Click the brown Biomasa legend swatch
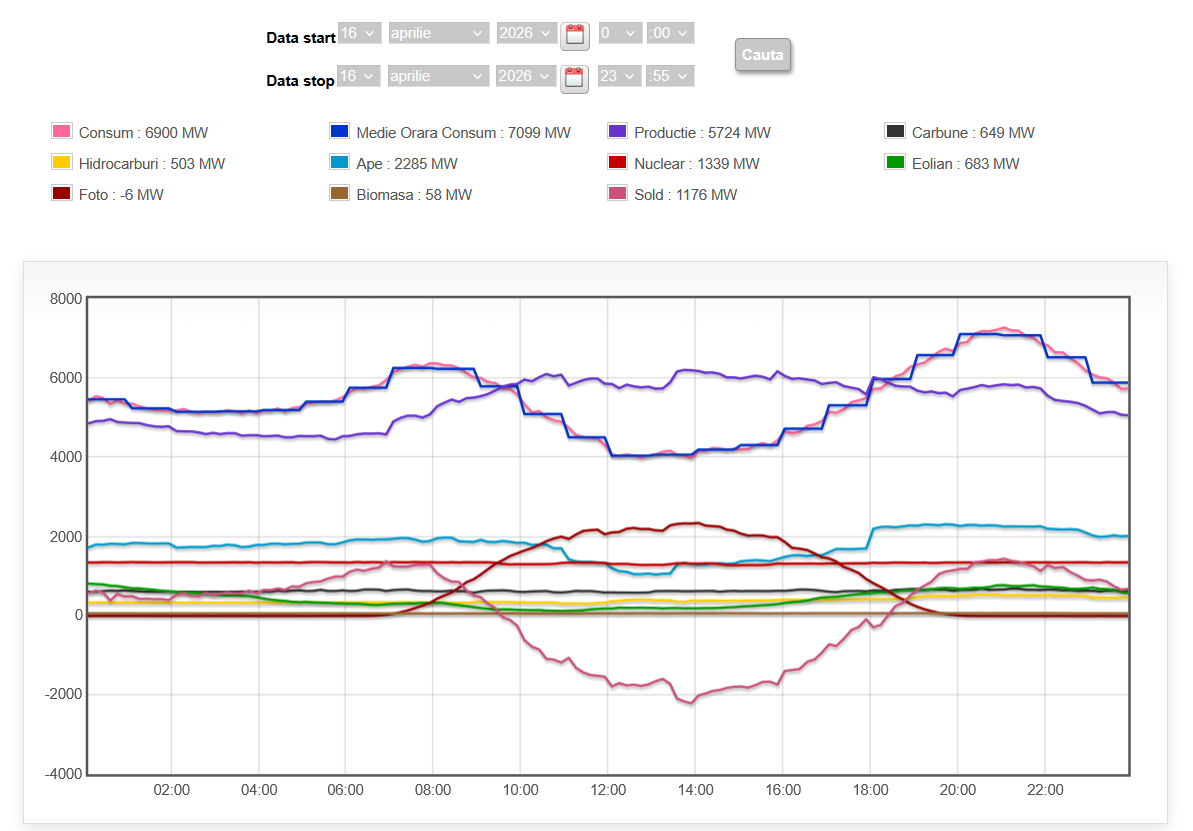Screen dimensions: 1193x831 pos(339,194)
